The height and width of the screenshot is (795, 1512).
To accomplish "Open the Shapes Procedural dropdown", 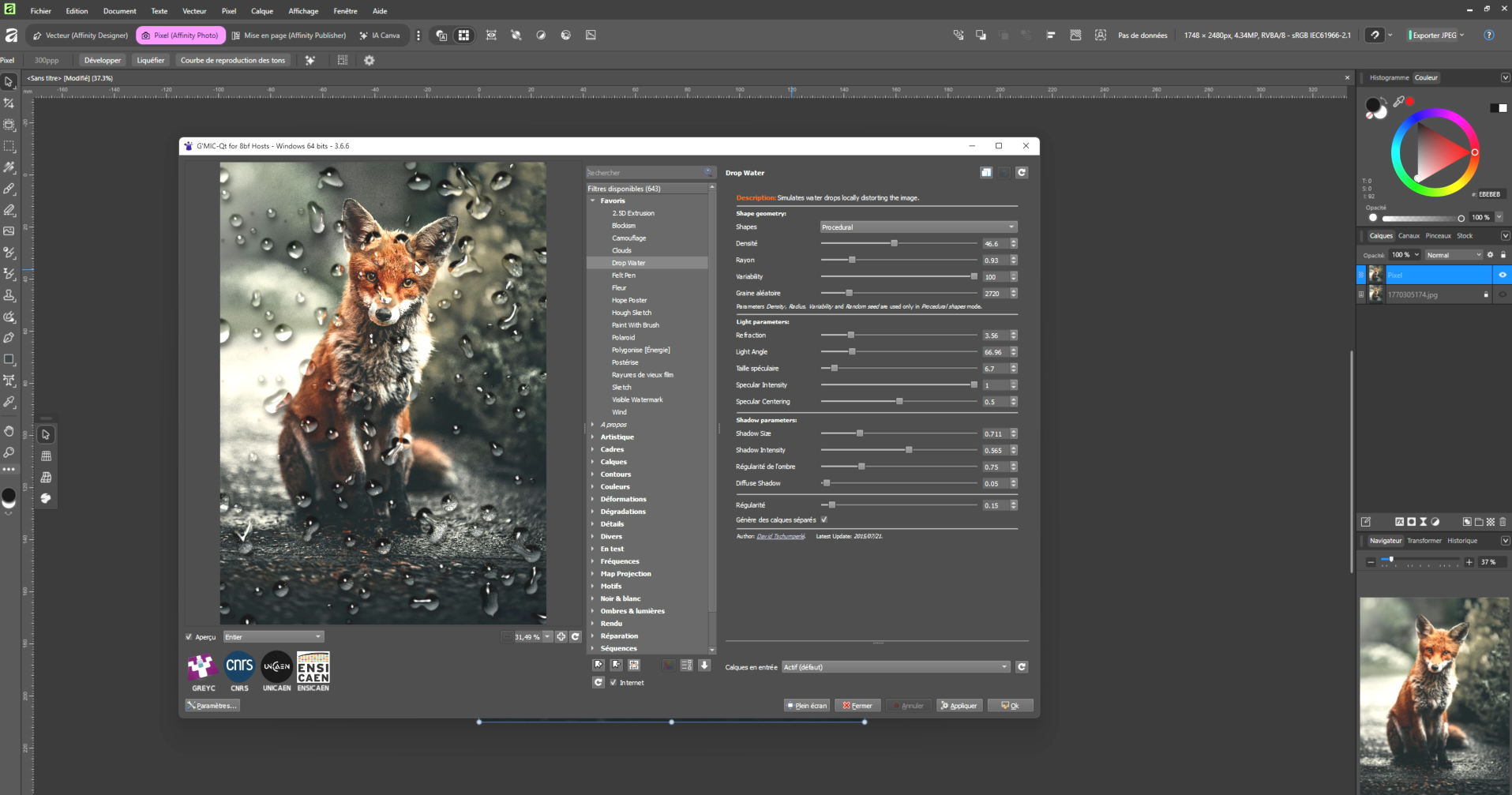I will click(917, 227).
